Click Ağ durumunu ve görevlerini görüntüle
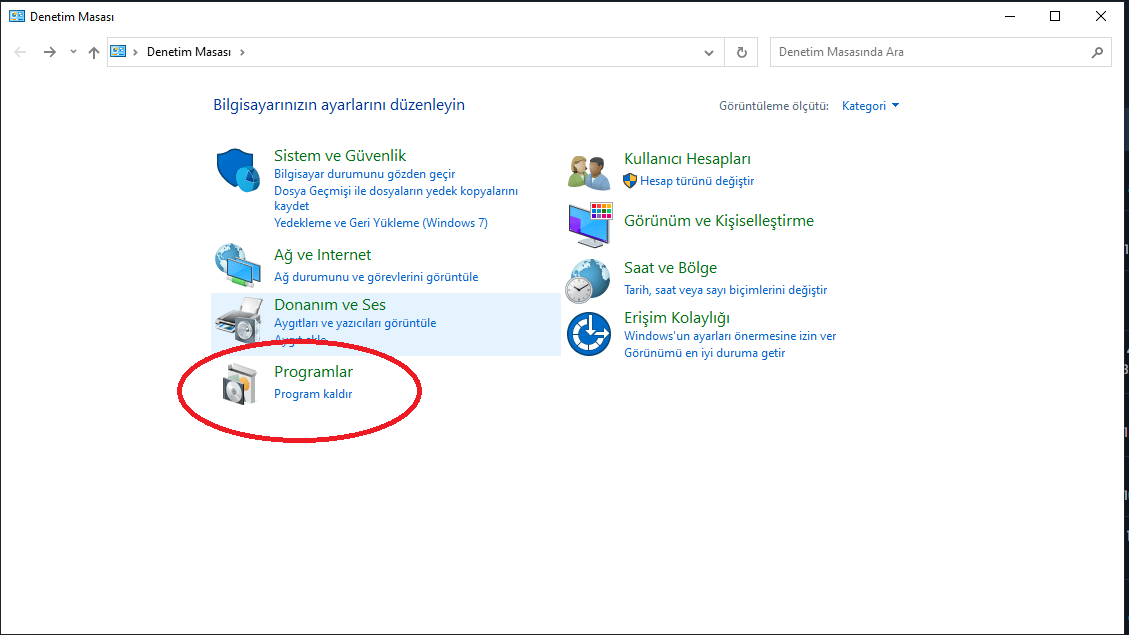 pyautogui.click(x=376, y=277)
